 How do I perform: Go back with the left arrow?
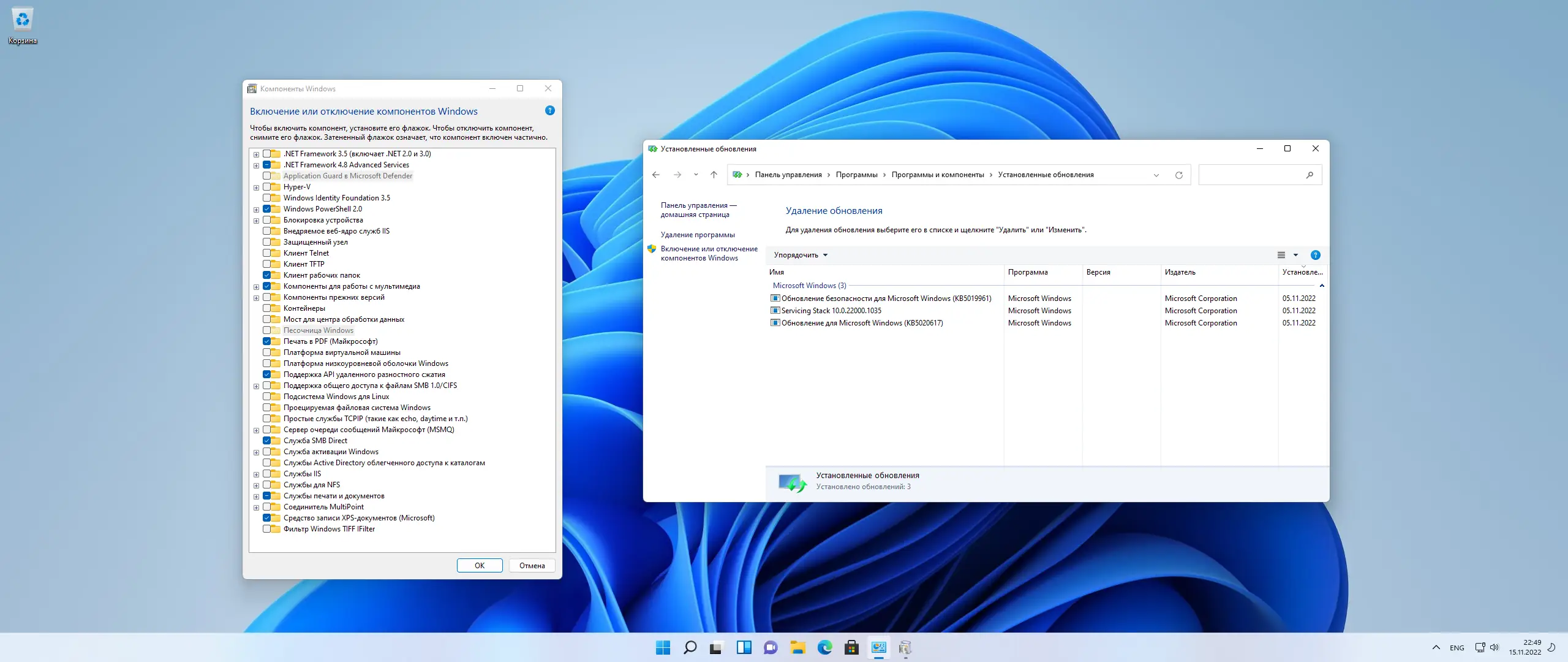(656, 175)
